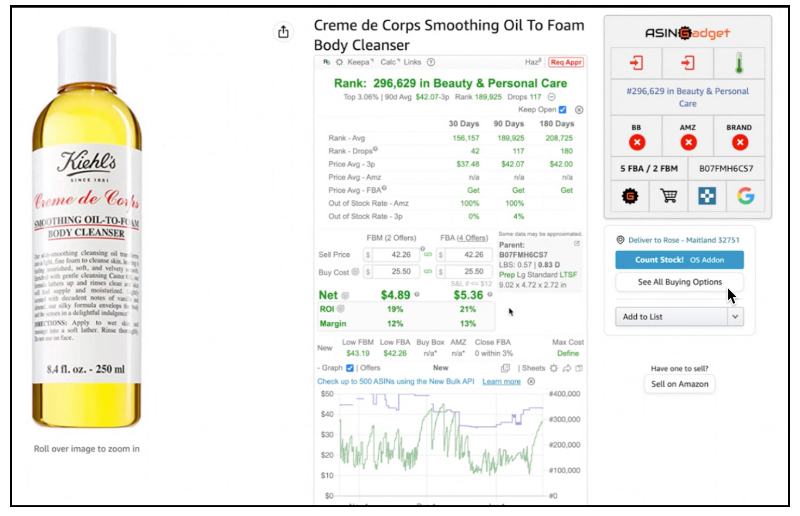The height and width of the screenshot is (516, 800).
Task: Click the Req Appr button
Action: [566, 62]
